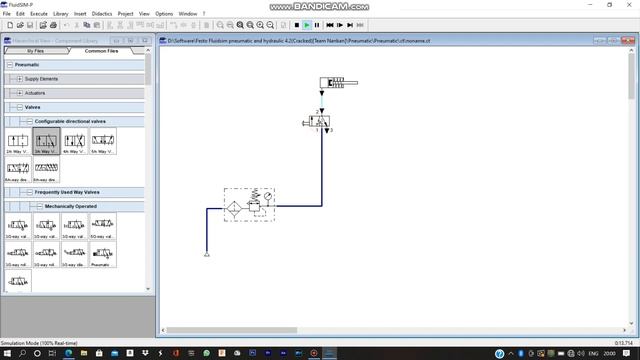Open the Insert menu
Screen dimensions: 640x360
click(80, 14)
